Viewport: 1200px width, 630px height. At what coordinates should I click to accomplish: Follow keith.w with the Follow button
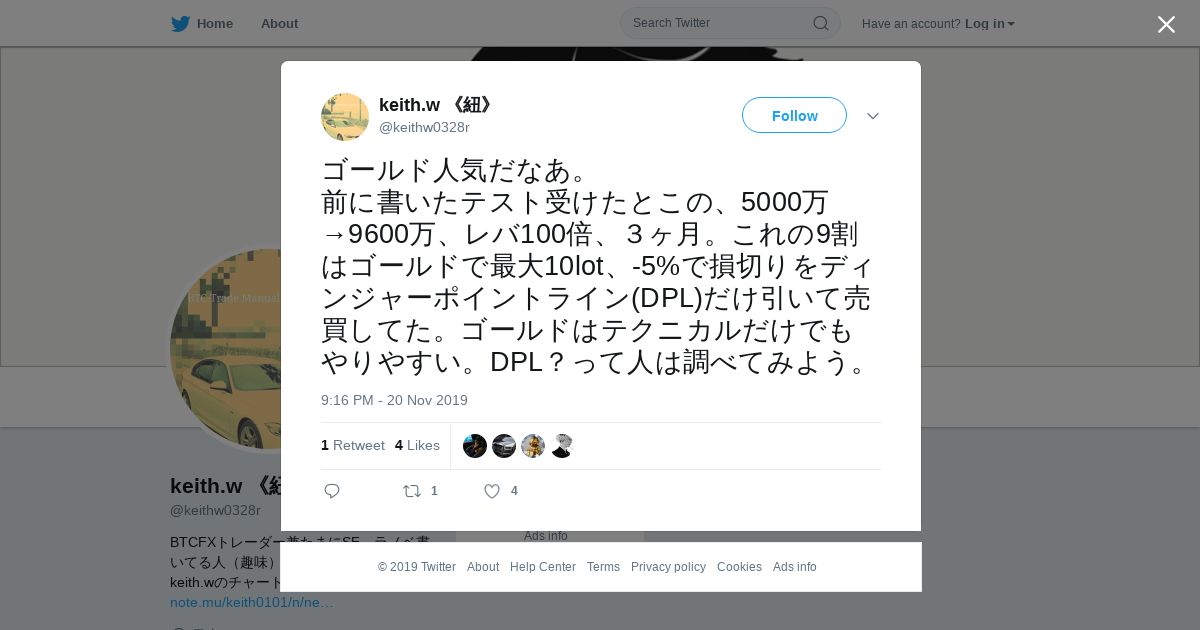click(x=794, y=115)
